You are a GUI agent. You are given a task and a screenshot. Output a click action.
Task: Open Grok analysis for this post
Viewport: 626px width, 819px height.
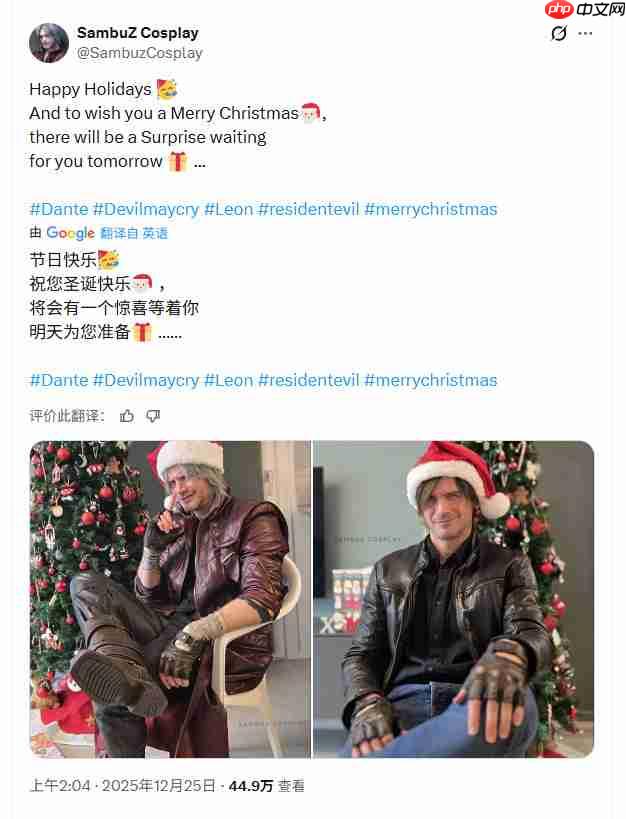click(559, 33)
